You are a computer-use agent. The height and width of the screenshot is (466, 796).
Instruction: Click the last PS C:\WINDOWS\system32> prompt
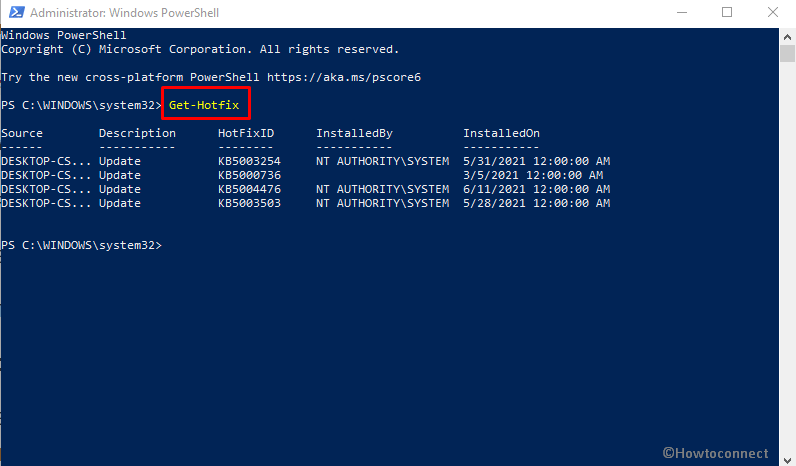(x=81, y=245)
